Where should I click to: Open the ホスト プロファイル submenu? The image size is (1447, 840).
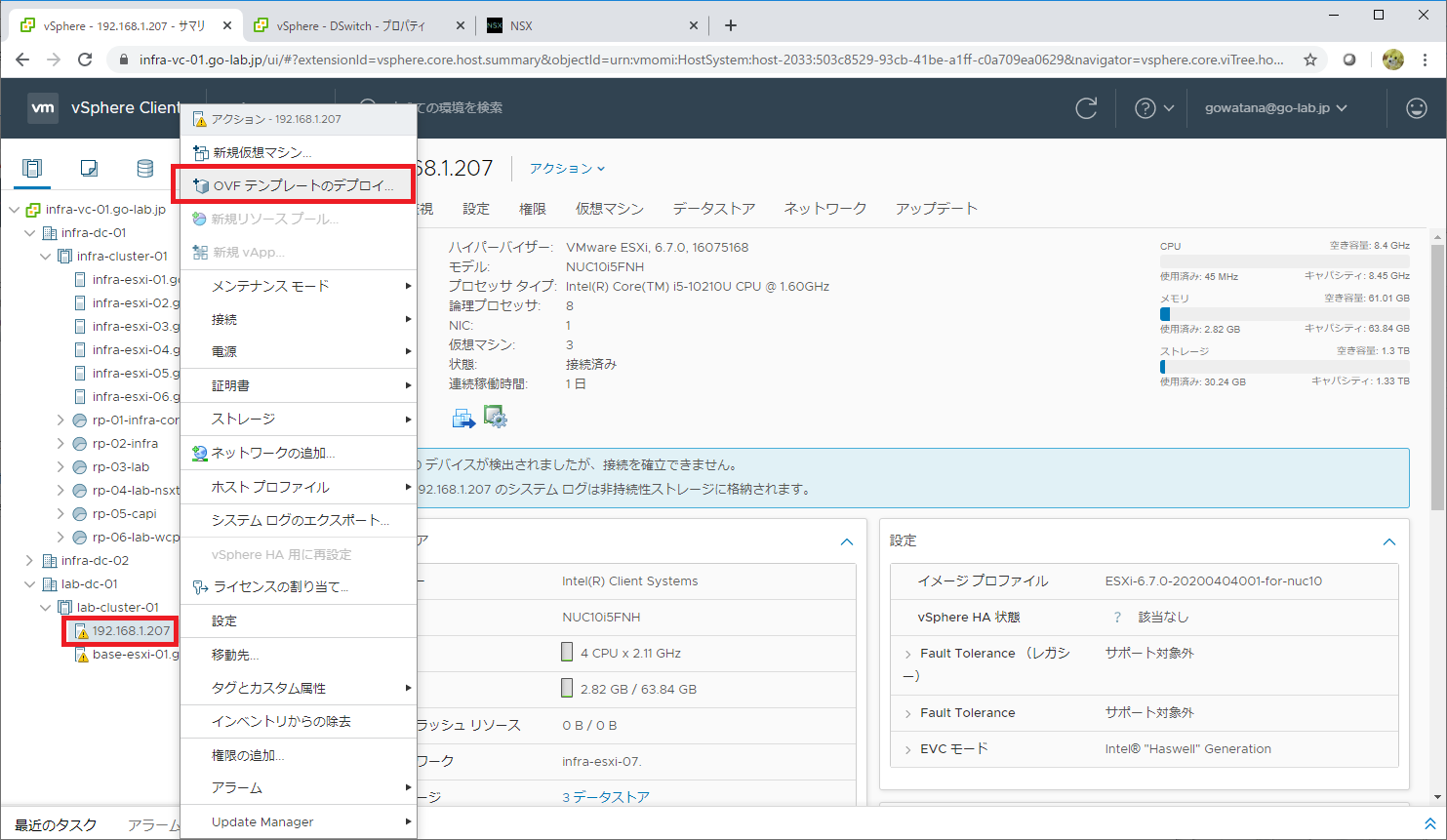tap(299, 487)
